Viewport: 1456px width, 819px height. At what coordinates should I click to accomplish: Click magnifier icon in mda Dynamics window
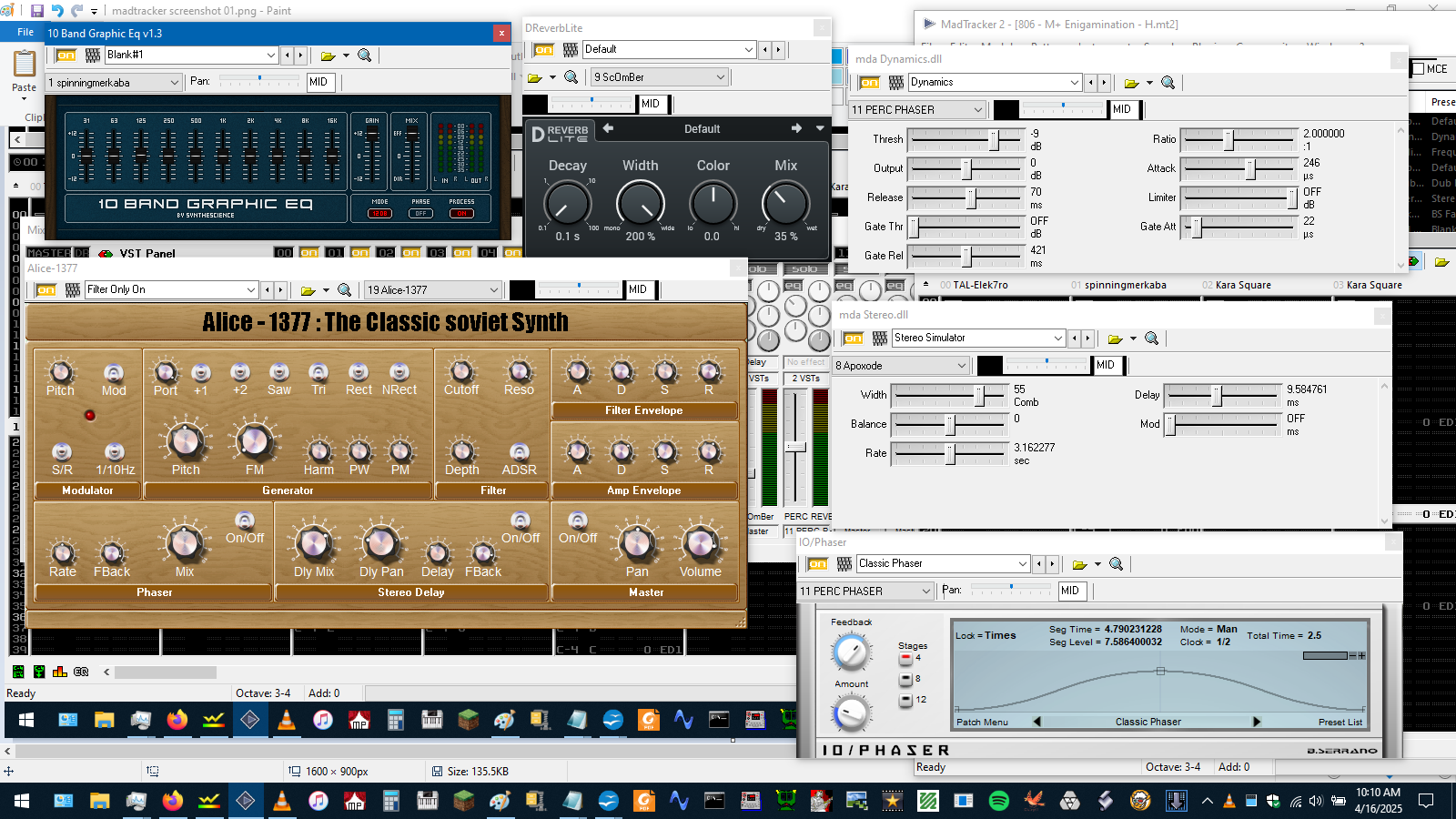(1168, 83)
